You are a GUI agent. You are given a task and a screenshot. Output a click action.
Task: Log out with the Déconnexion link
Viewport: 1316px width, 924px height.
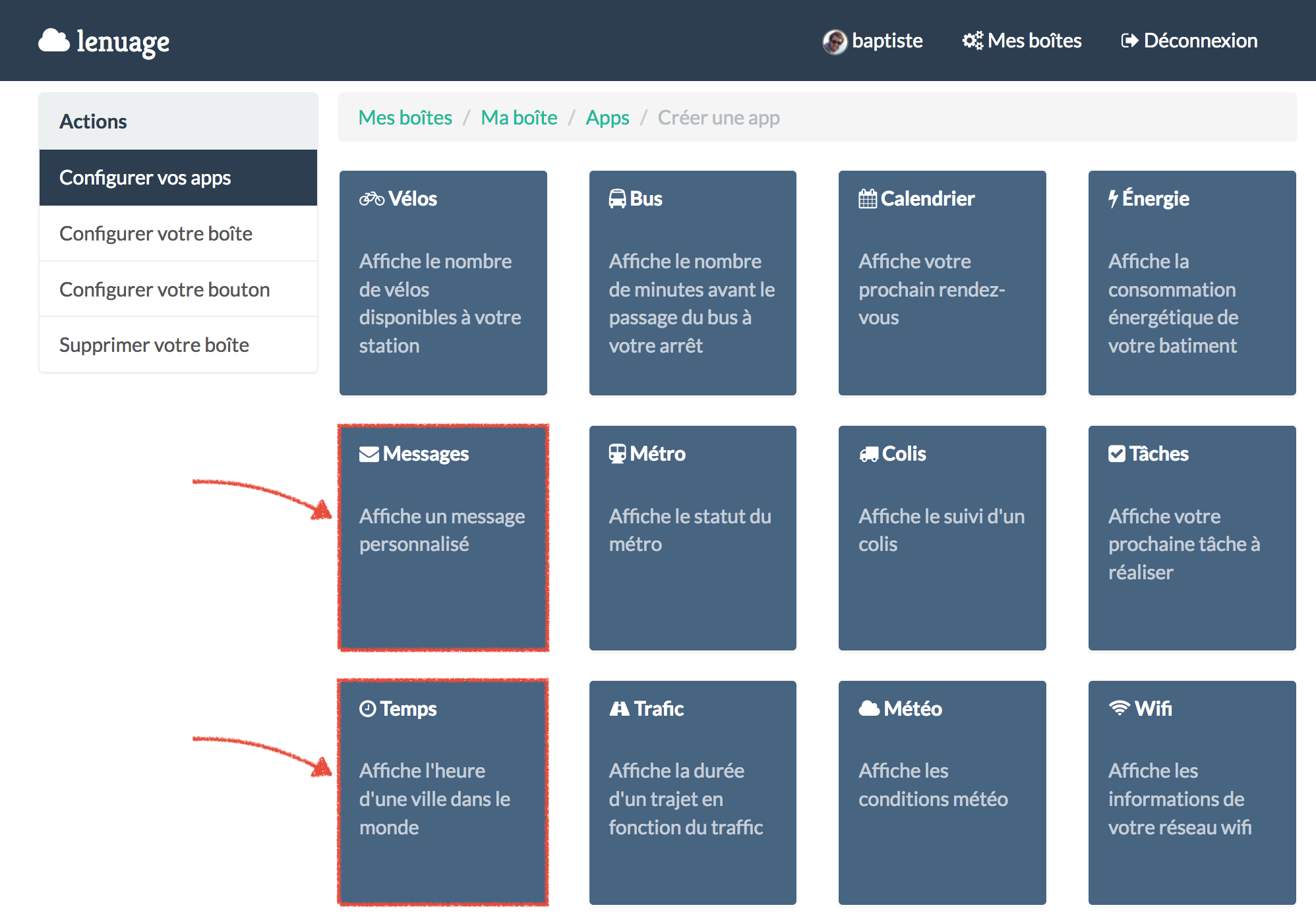click(1189, 41)
